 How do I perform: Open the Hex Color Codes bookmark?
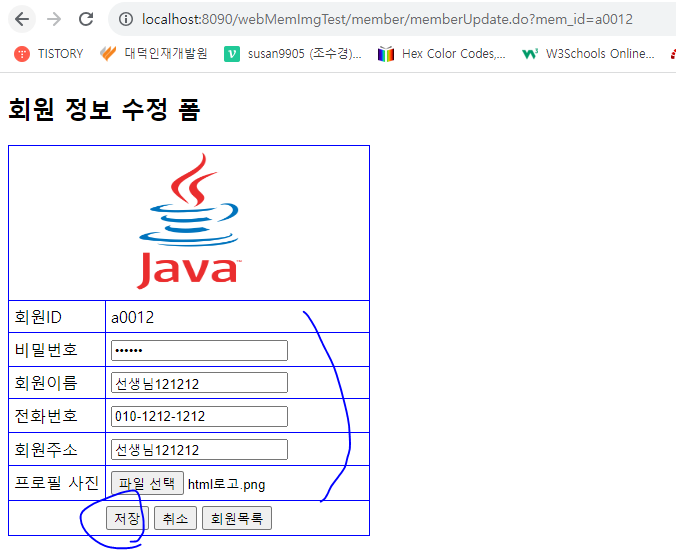click(441, 53)
